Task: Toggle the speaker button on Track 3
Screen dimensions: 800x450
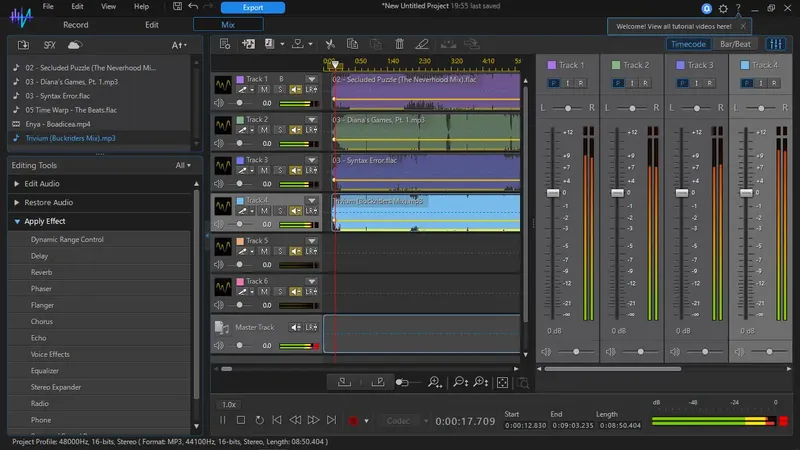Action: click(296, 171)
